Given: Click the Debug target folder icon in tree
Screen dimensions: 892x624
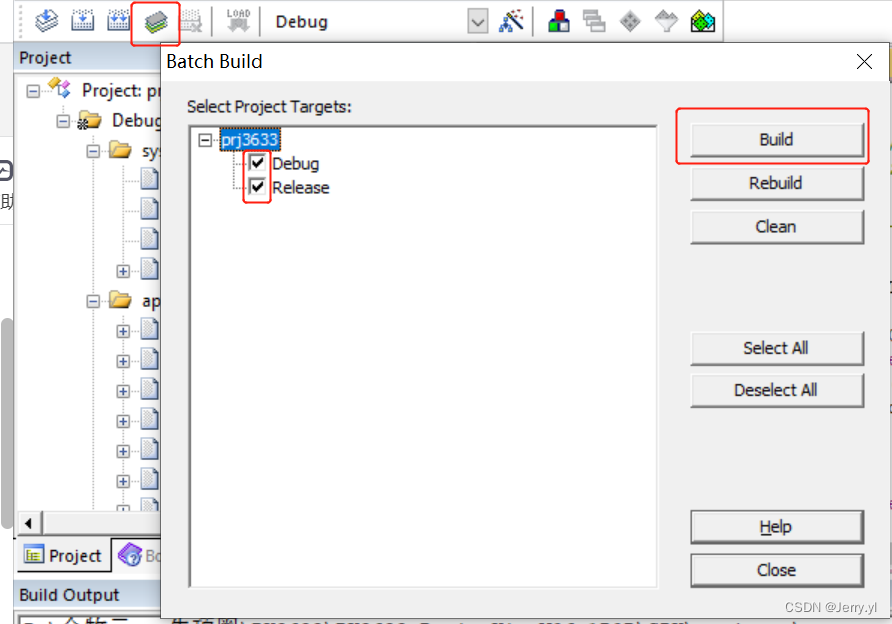Looking at the screenshot, I should pyautogui.click(x=89, y=121).
